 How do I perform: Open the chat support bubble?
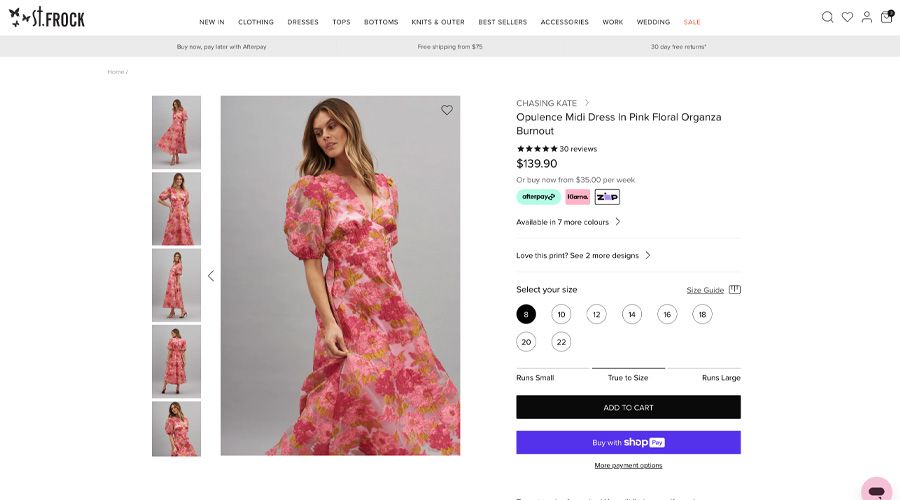876,491
